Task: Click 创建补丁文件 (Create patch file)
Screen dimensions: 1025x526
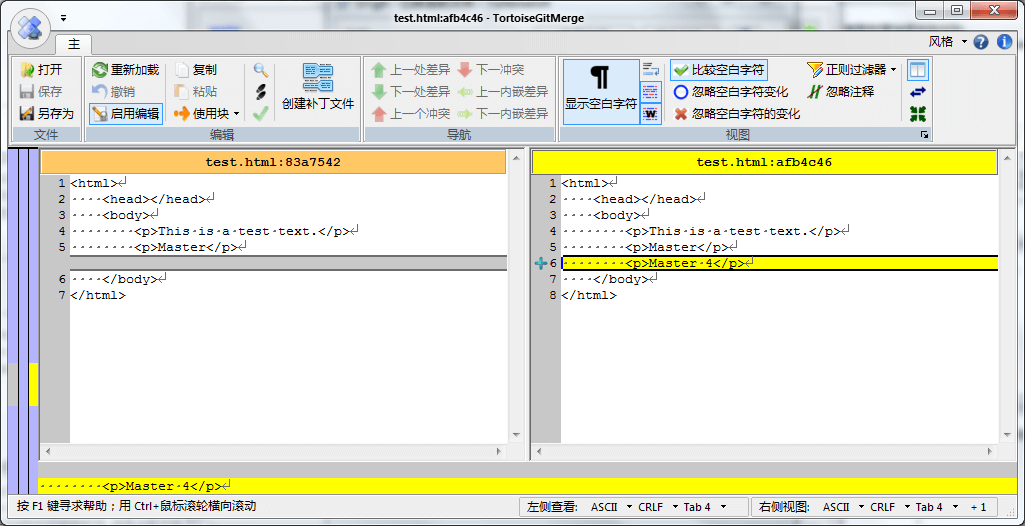Action: pyautogui.click(x=317, y=87)
